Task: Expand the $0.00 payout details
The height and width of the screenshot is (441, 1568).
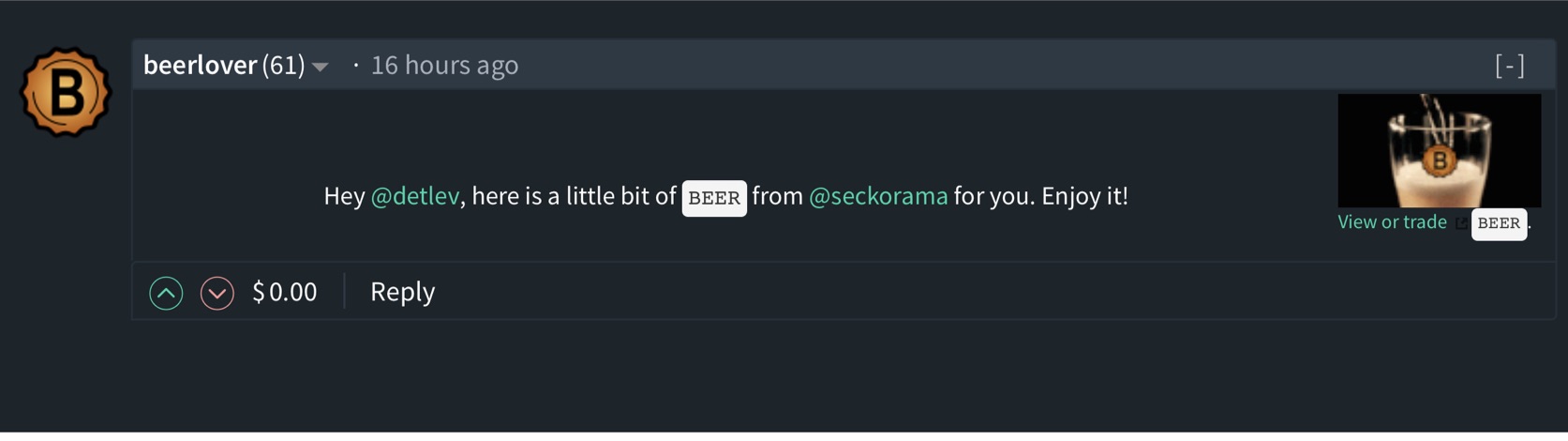Action: pos(285,292)
